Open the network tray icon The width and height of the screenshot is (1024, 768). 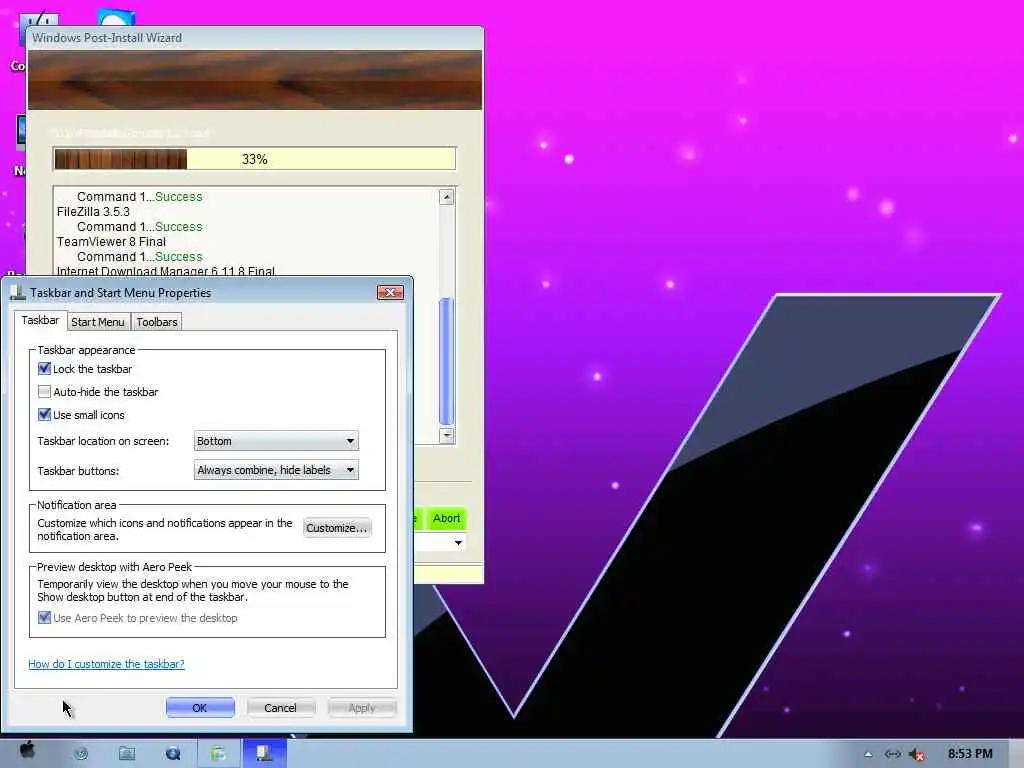point(893,754)
